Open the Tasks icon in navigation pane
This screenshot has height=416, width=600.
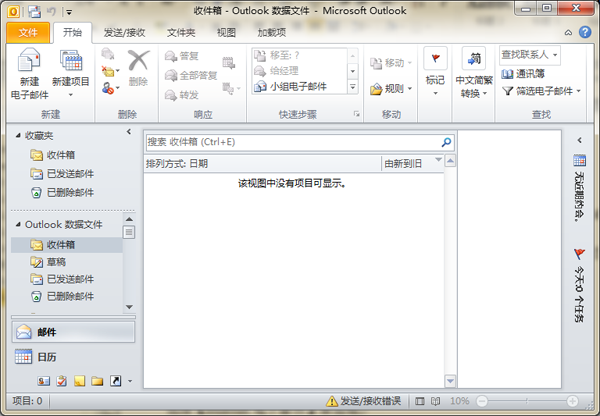(x=61, y=381)
